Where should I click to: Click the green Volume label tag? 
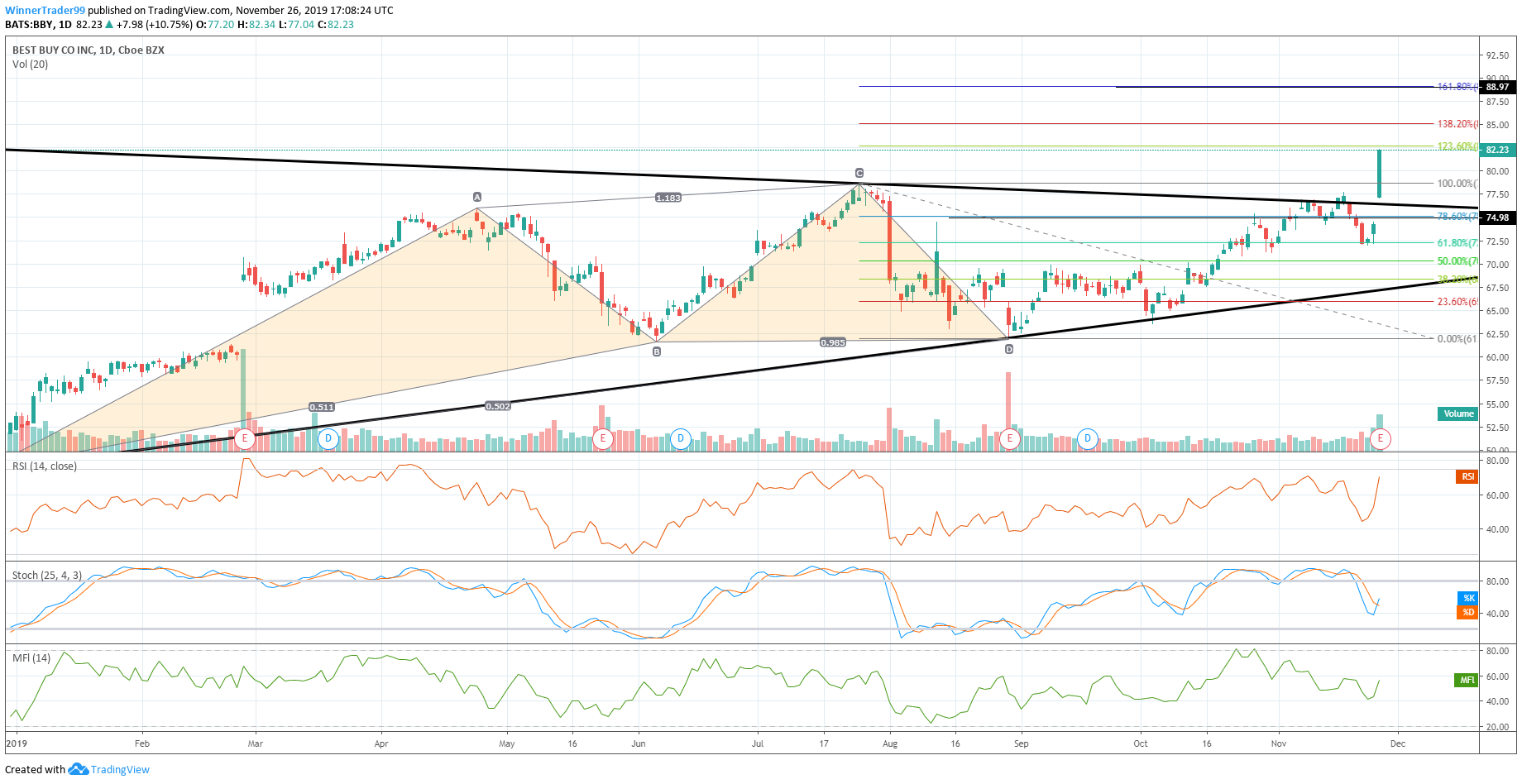(1458, 414)
